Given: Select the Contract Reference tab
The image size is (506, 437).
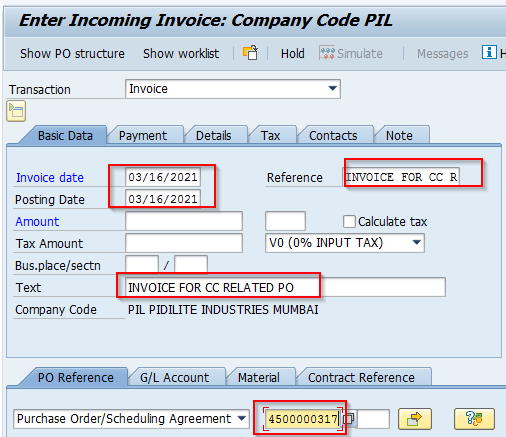Looking at the screenshot, I should [x=361, y=378].
